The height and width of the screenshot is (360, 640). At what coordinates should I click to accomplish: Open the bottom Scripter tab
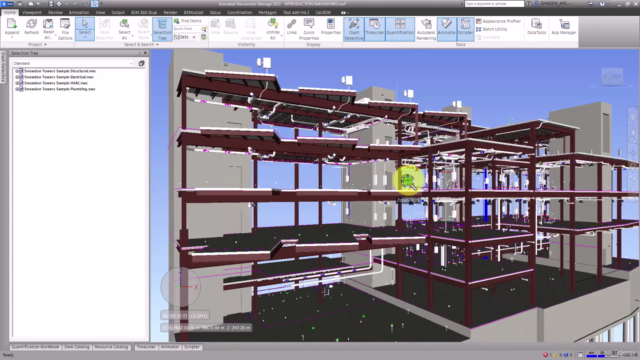coord(192,347)
